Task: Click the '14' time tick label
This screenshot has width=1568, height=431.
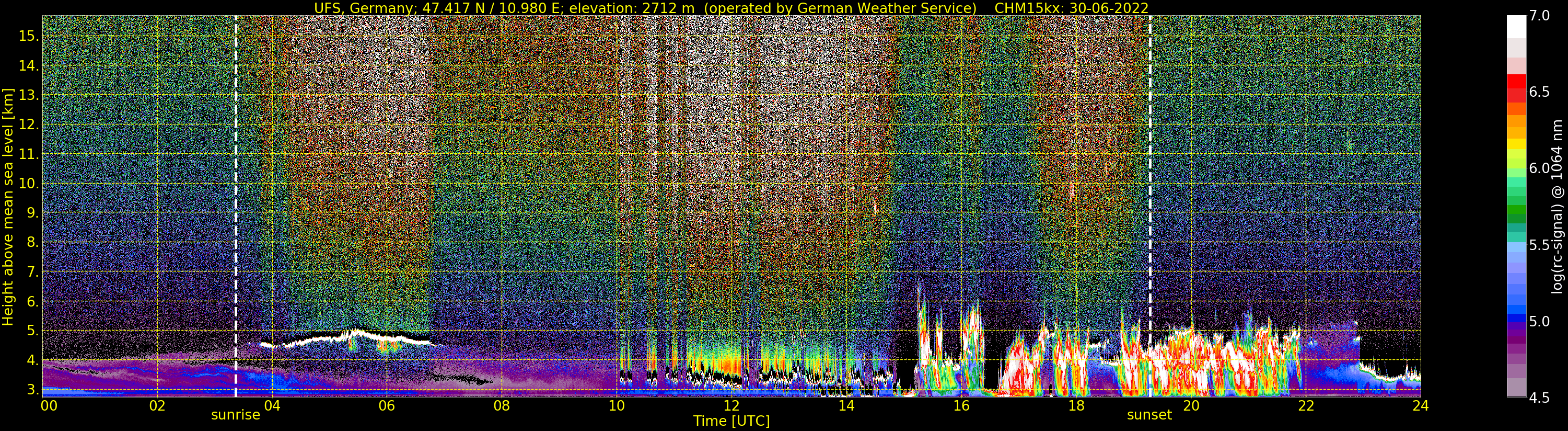Action: coord(846,405)
